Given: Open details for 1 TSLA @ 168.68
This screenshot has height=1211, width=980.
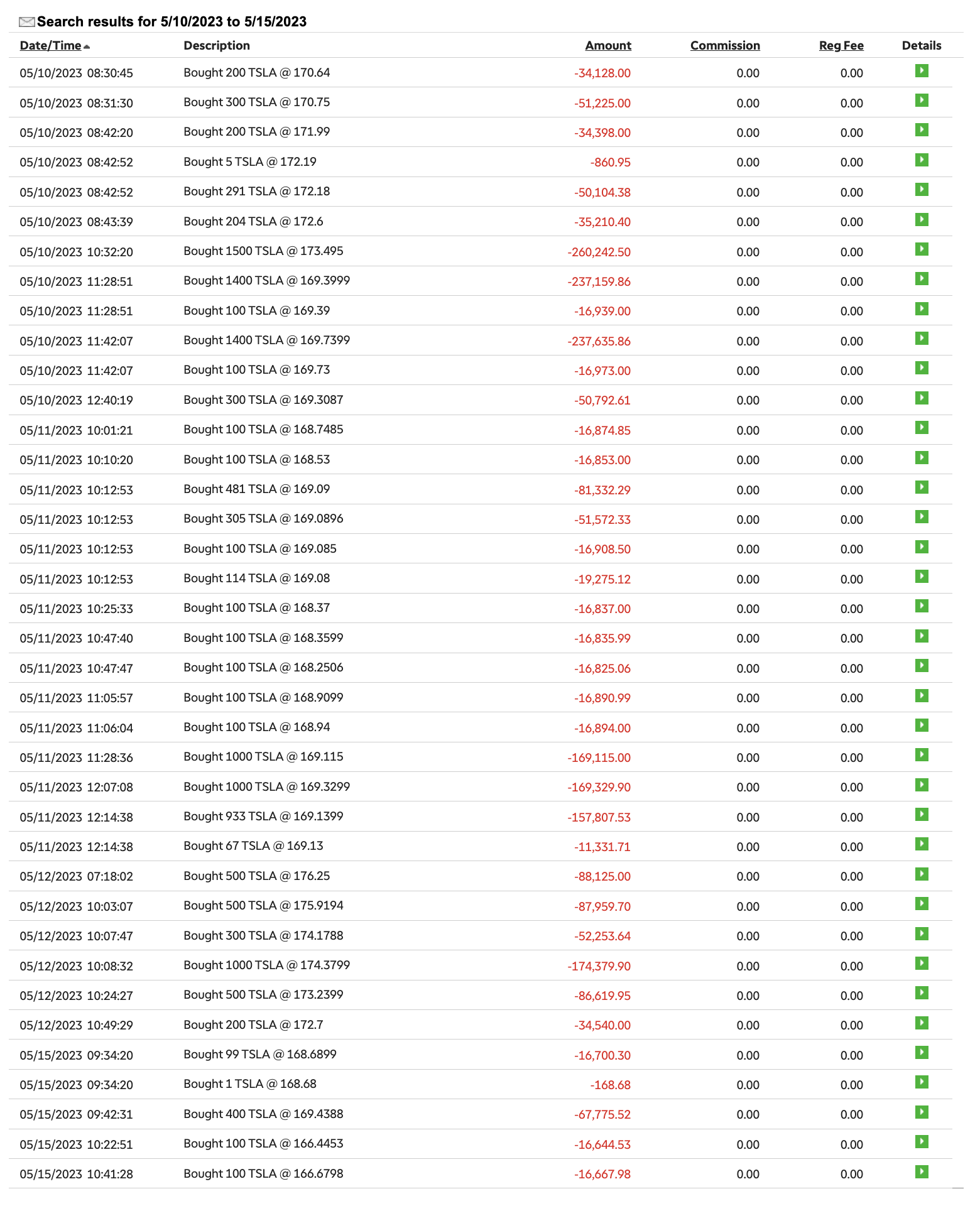Looking at the screenshot, I should (922, 1082).
